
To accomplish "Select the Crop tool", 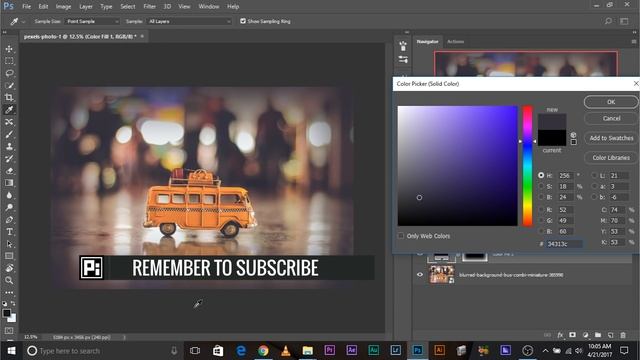I will click(9, 98).
